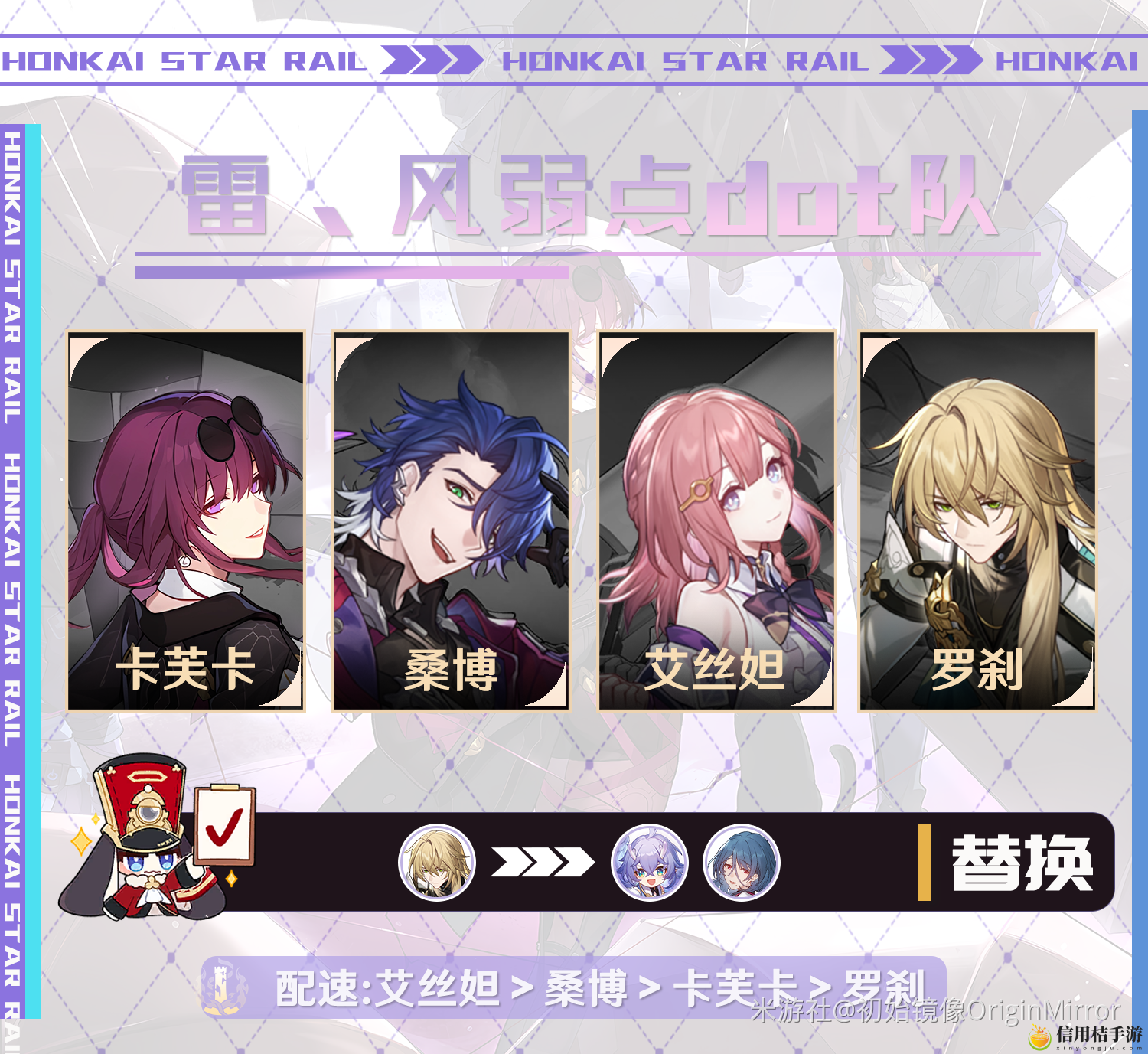This screenshot has height=1054, width=1148.
Task: Click the golden bar beside 替换
Action: coord(925,863)
